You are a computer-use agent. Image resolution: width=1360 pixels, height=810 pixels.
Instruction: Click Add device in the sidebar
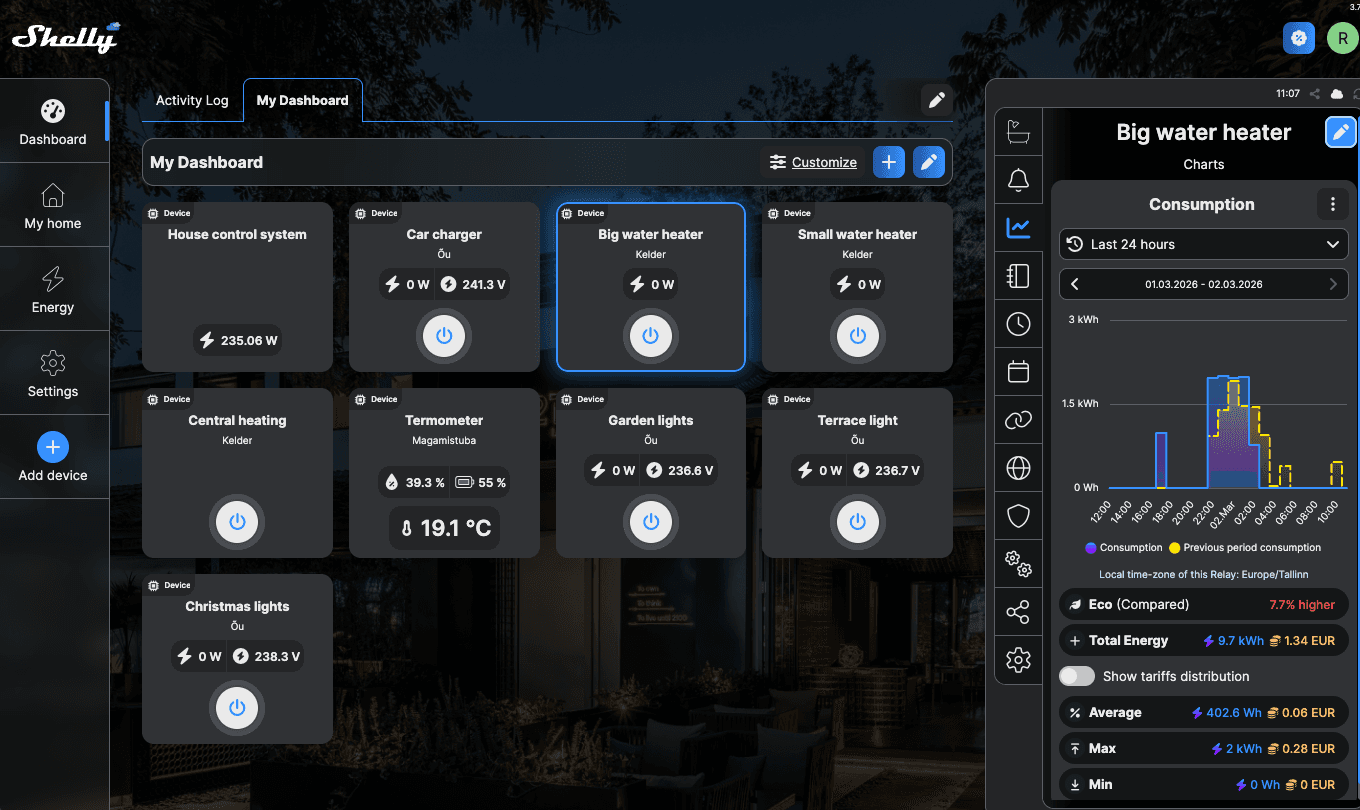tap(53, 457)
